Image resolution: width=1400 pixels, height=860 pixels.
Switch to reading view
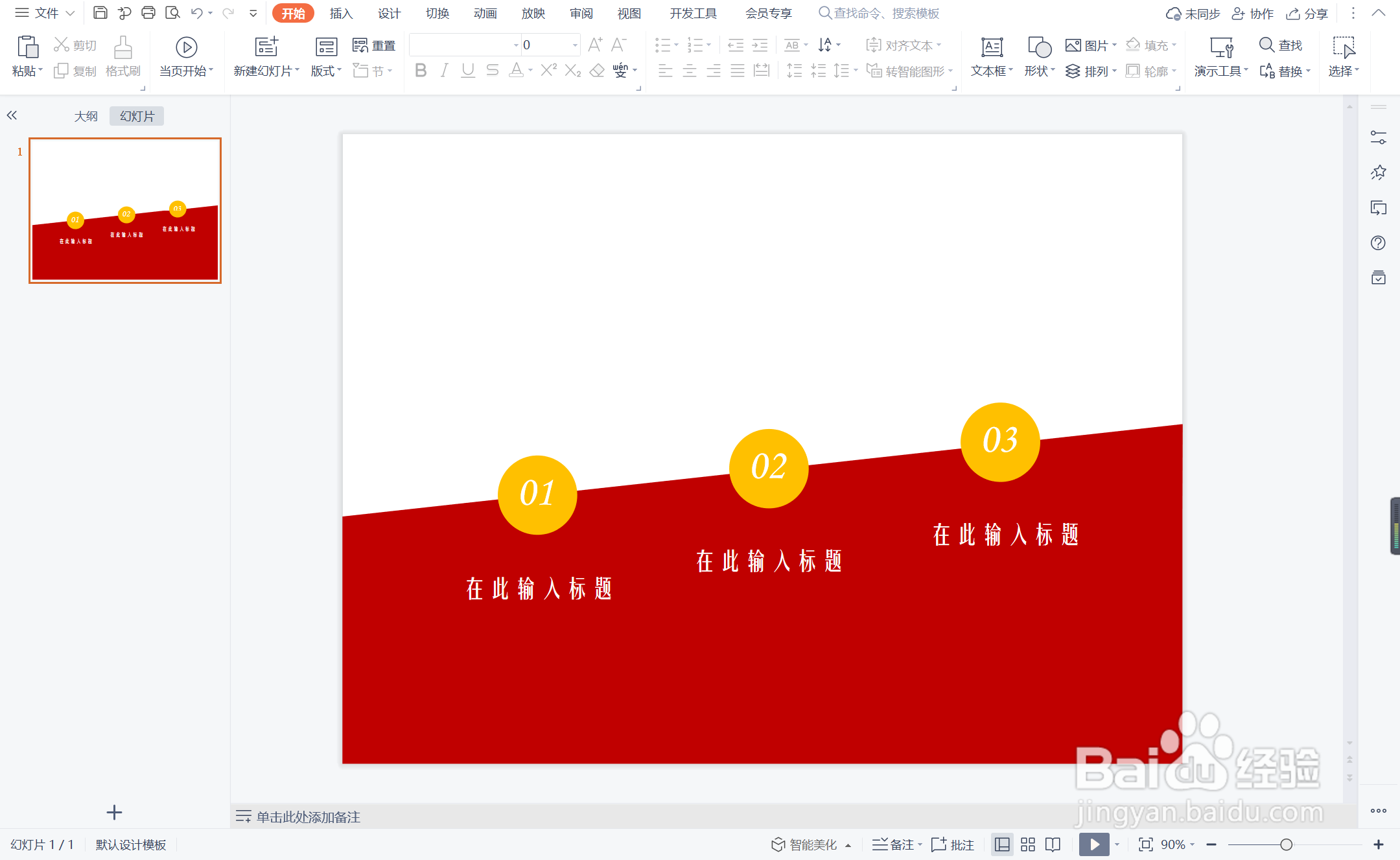tap(1053, 844)
